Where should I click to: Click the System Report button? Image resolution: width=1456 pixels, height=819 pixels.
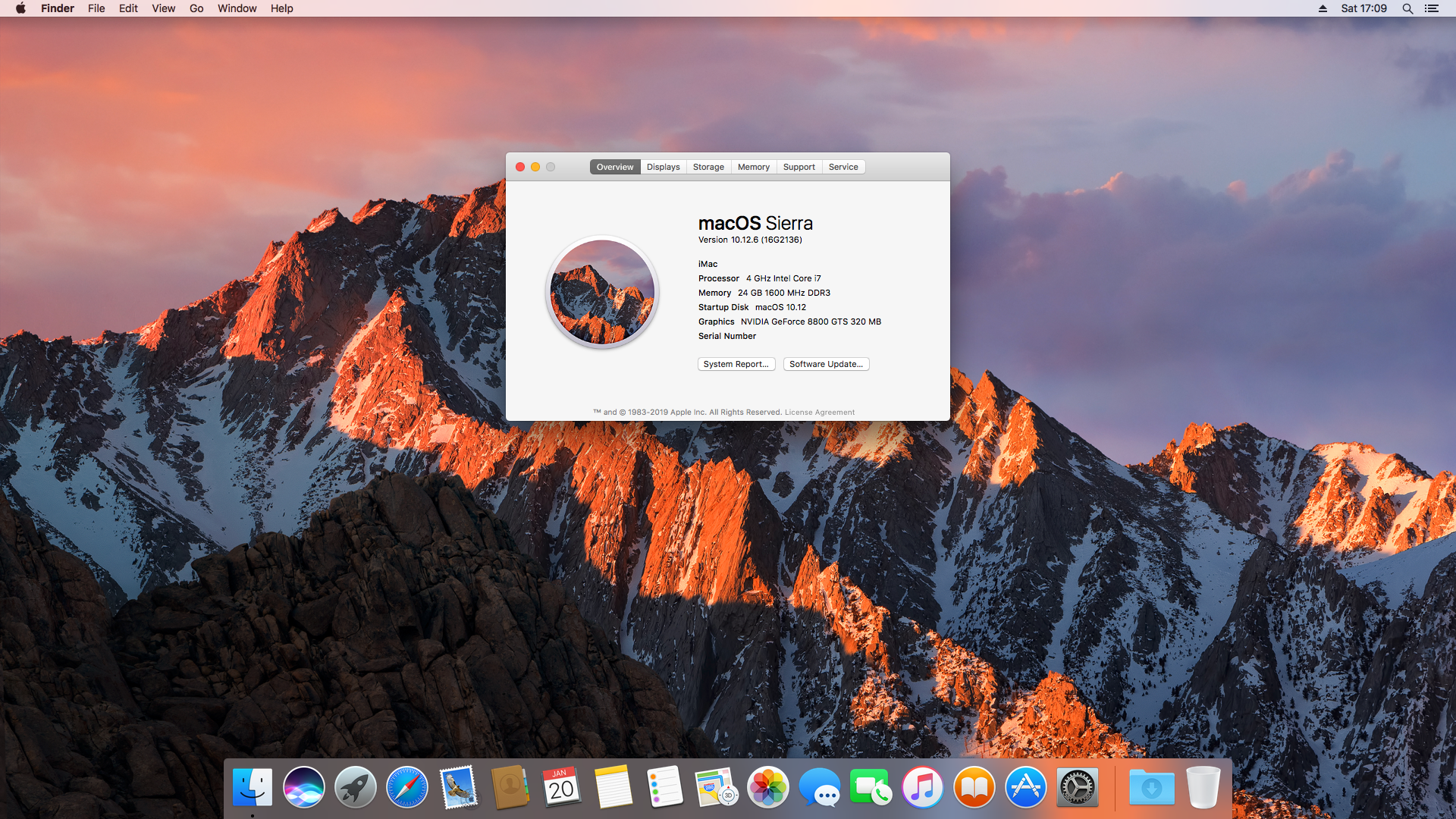click(x=736, y=364)
